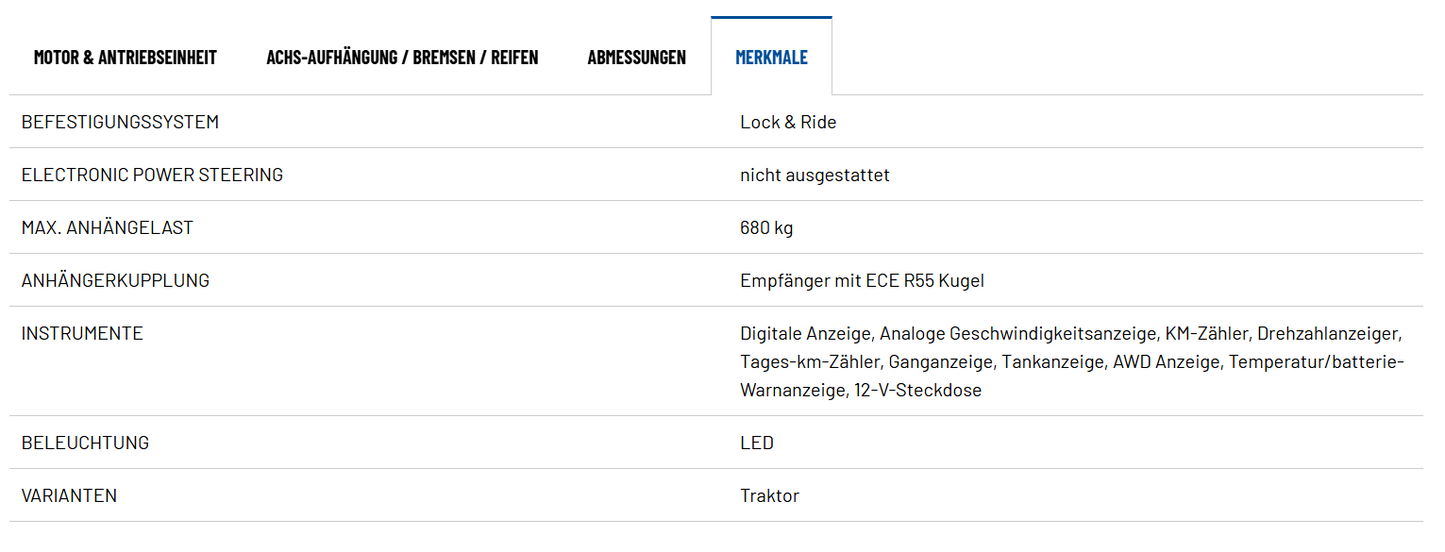Image resolution: width=1445 pixels, height=552 pixels.
Task: Click the 'nicht ausgestattet' value text
Action: (x=814, y=175)
